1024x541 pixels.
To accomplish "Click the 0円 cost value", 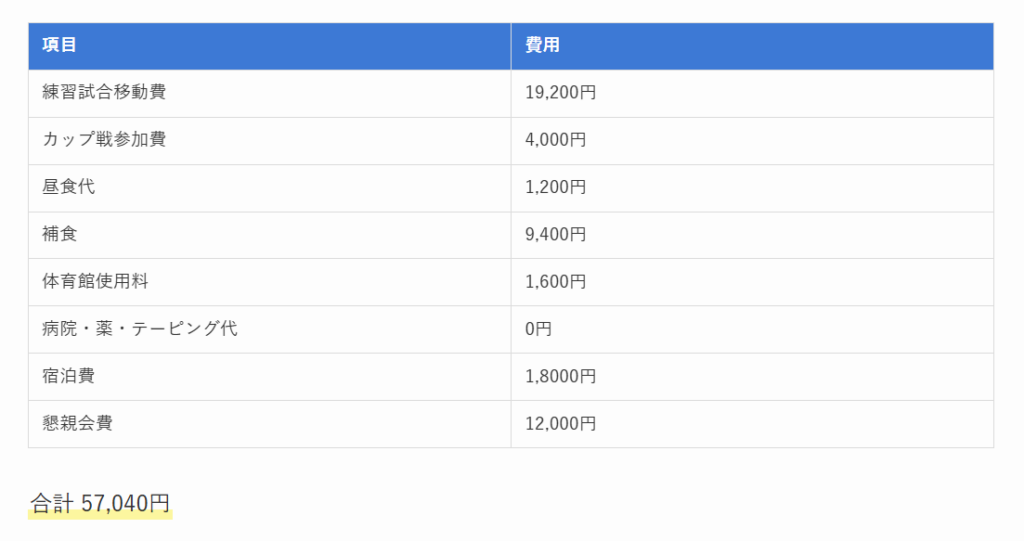I will 538,329.
